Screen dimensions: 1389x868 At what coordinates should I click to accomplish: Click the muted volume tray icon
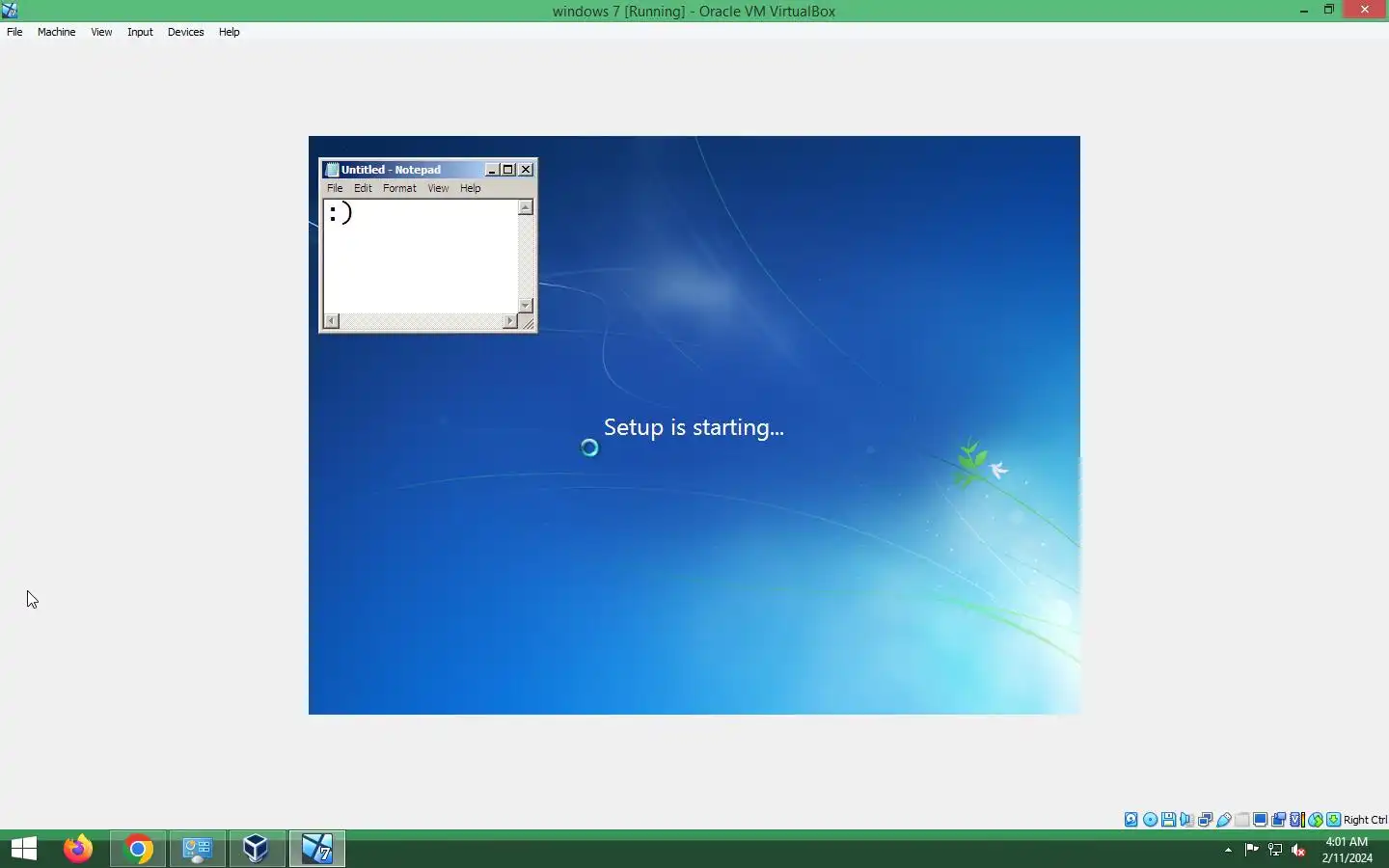[x=1298, y=850]
